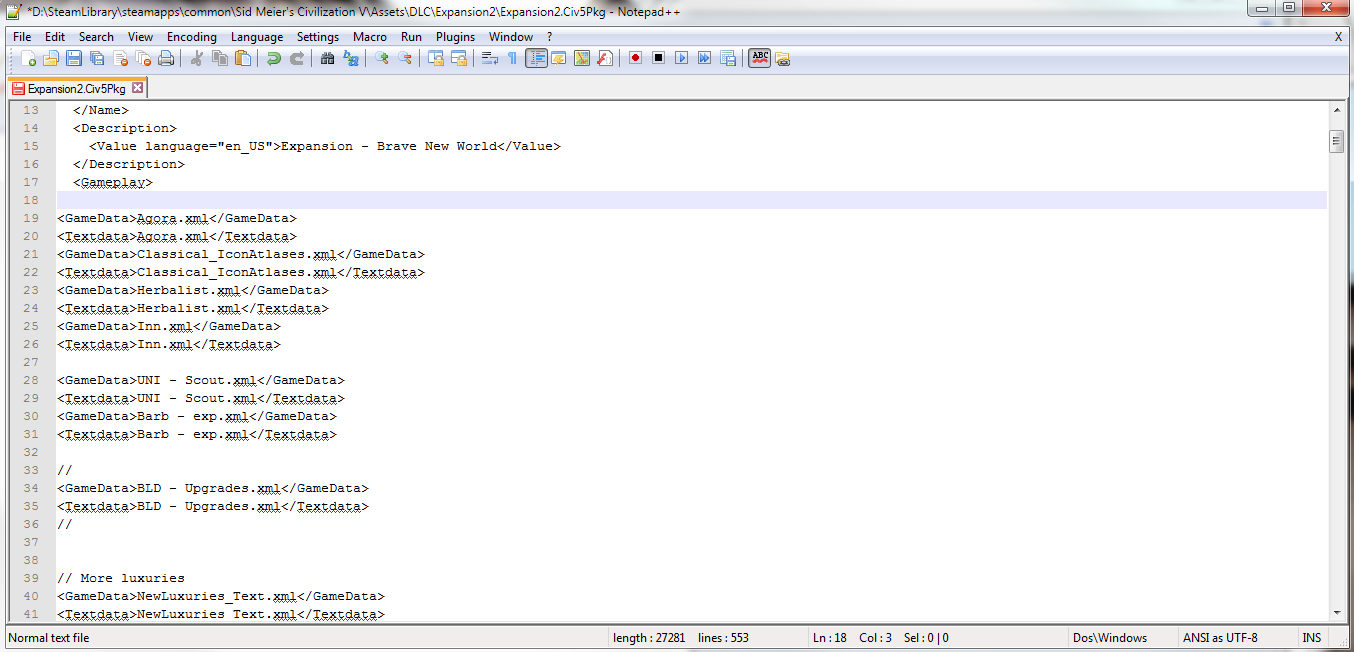Open the Macro menu

tap(370, 37)
